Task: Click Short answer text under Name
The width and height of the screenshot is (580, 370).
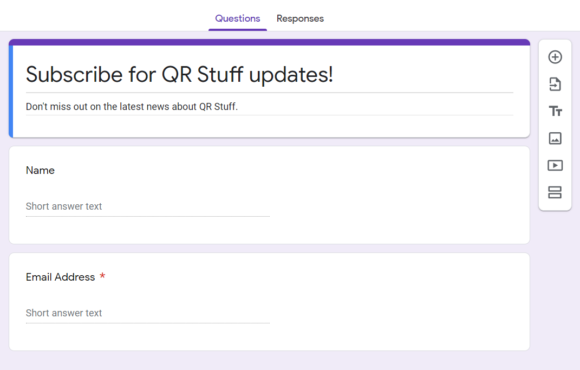Action: (64, 206)
